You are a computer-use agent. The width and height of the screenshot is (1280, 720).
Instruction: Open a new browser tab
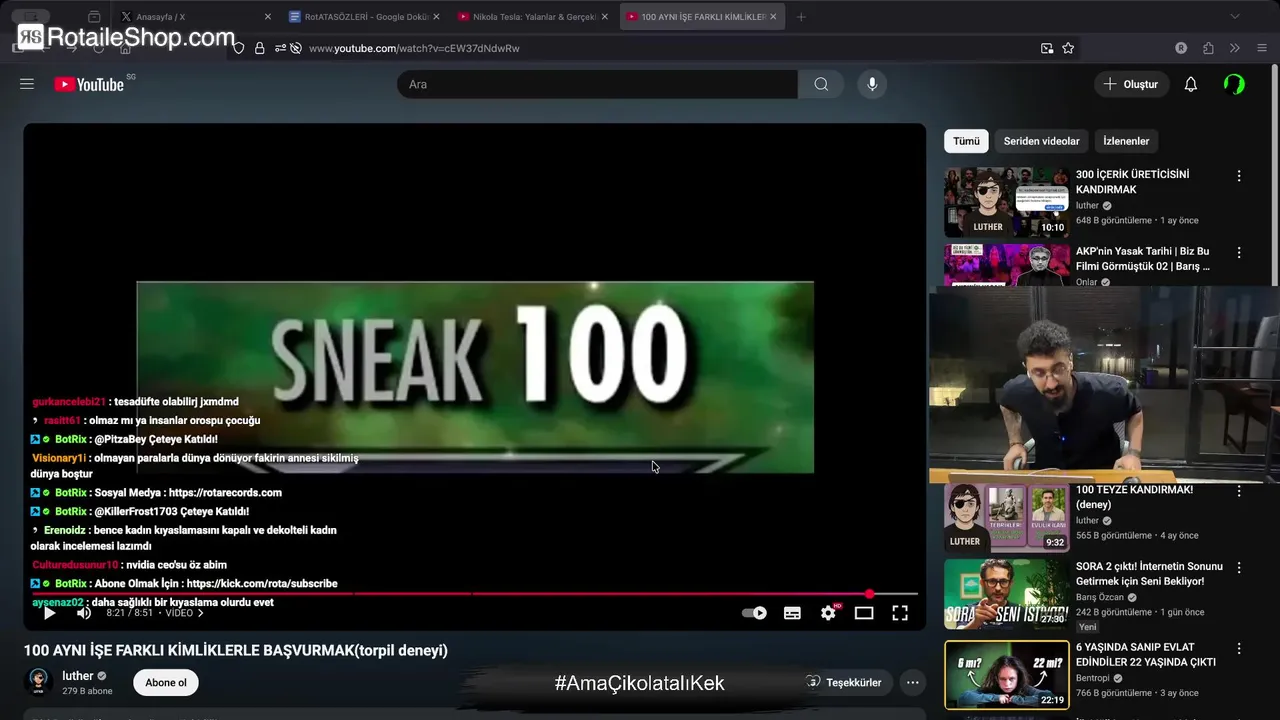[x=801, y=17]
